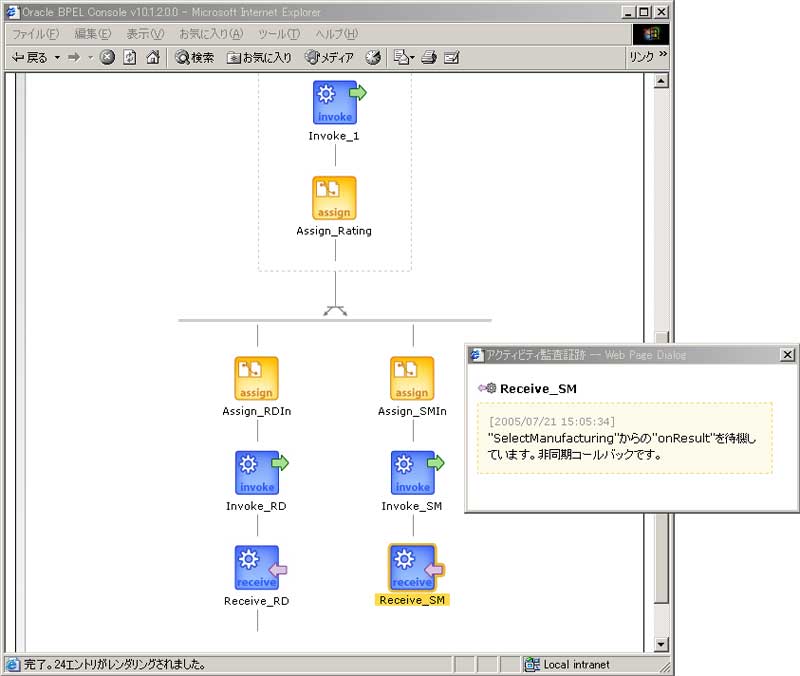Image resolution: width=800 pixels, height=676 pixels.
Task: Click the Oracle BPEL Console window title
Action: 171,12
